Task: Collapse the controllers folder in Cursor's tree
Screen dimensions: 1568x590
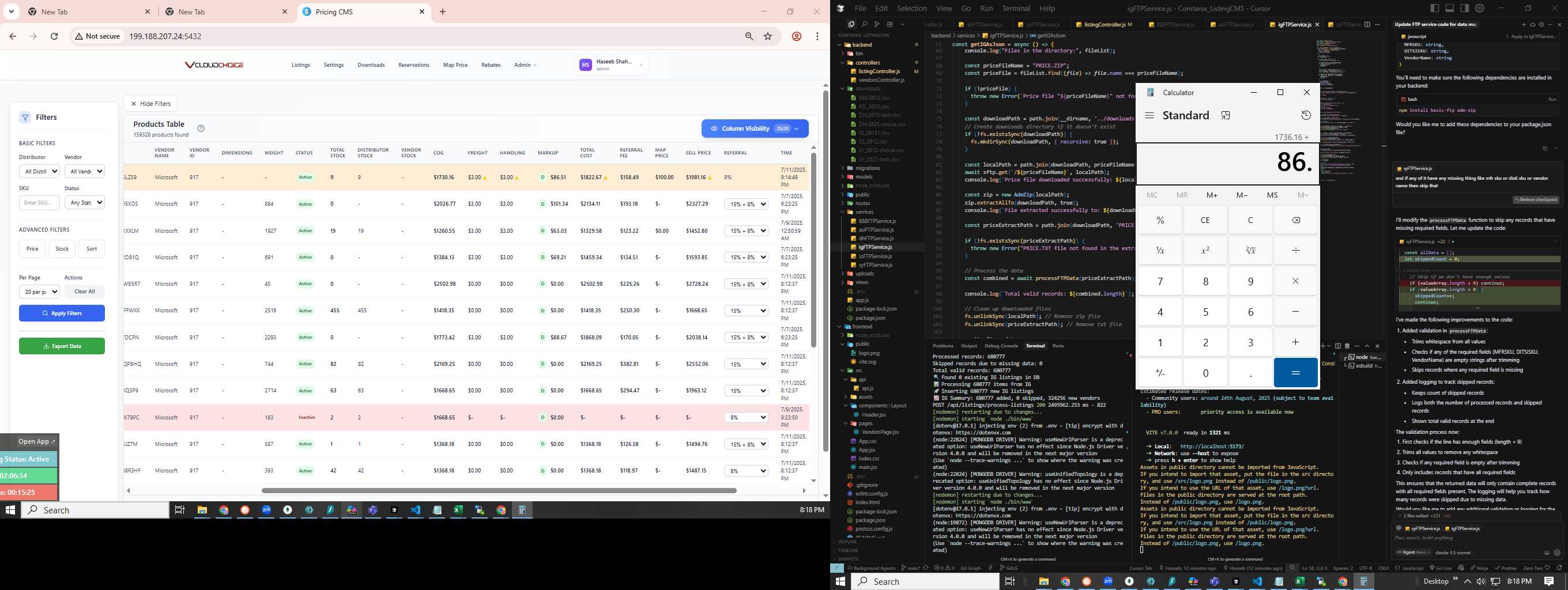Action: click(868, 63)
